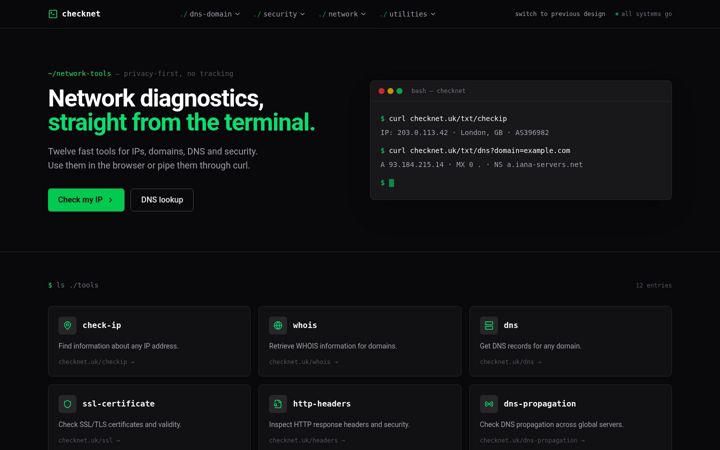Follow the checknet.uk/dns-propagation link
The width and height of the screenshot is (720, 450).
tap(533, 440)
